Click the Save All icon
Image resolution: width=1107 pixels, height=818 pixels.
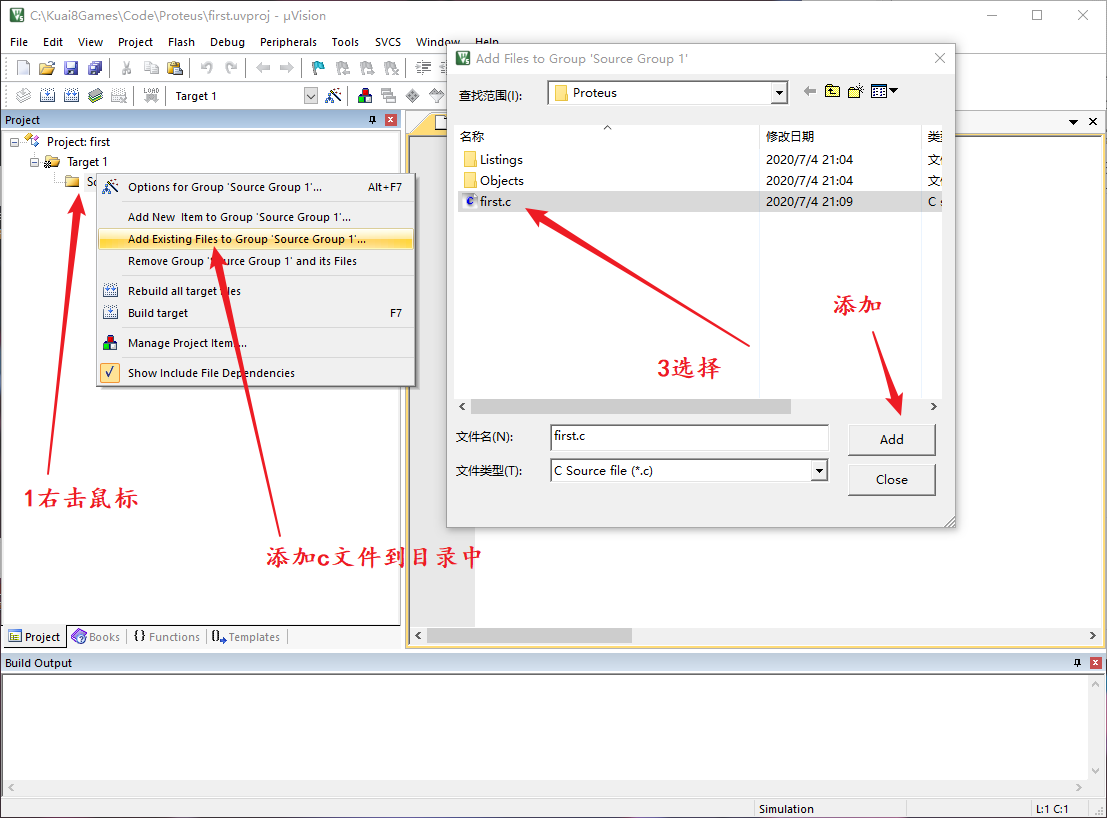pos(95,68)
